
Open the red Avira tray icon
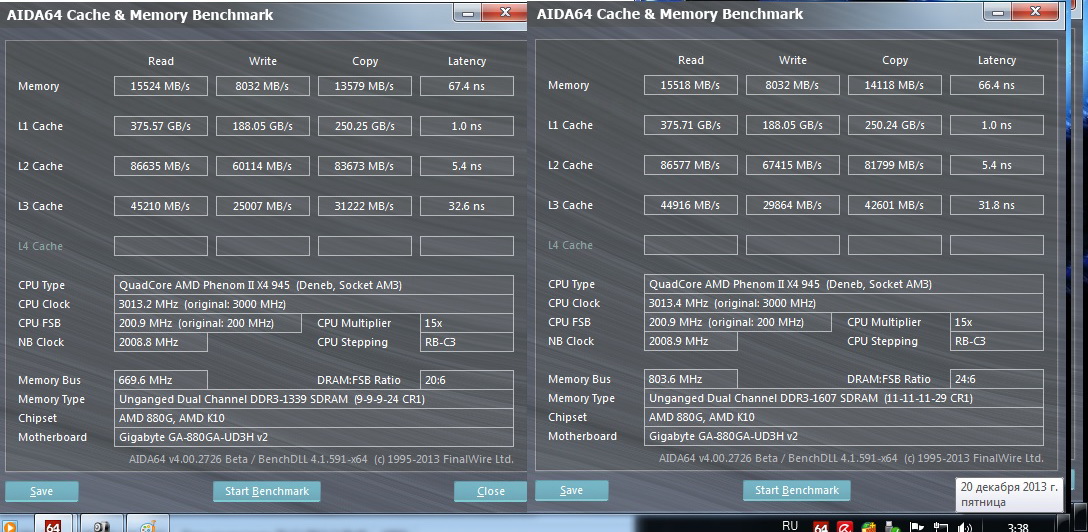[844, 526]
